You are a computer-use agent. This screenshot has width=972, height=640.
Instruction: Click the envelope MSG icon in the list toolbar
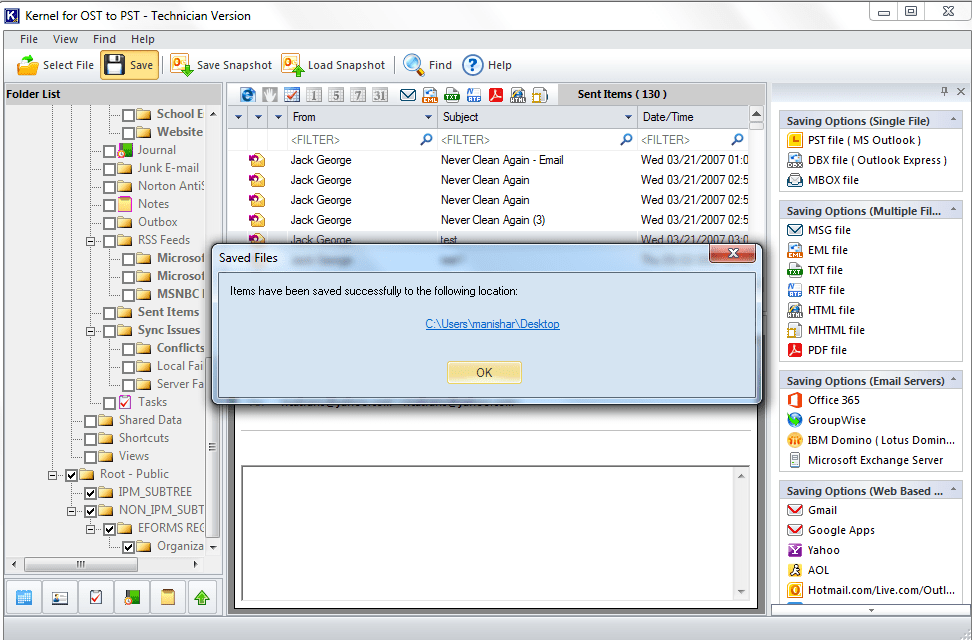408,95
